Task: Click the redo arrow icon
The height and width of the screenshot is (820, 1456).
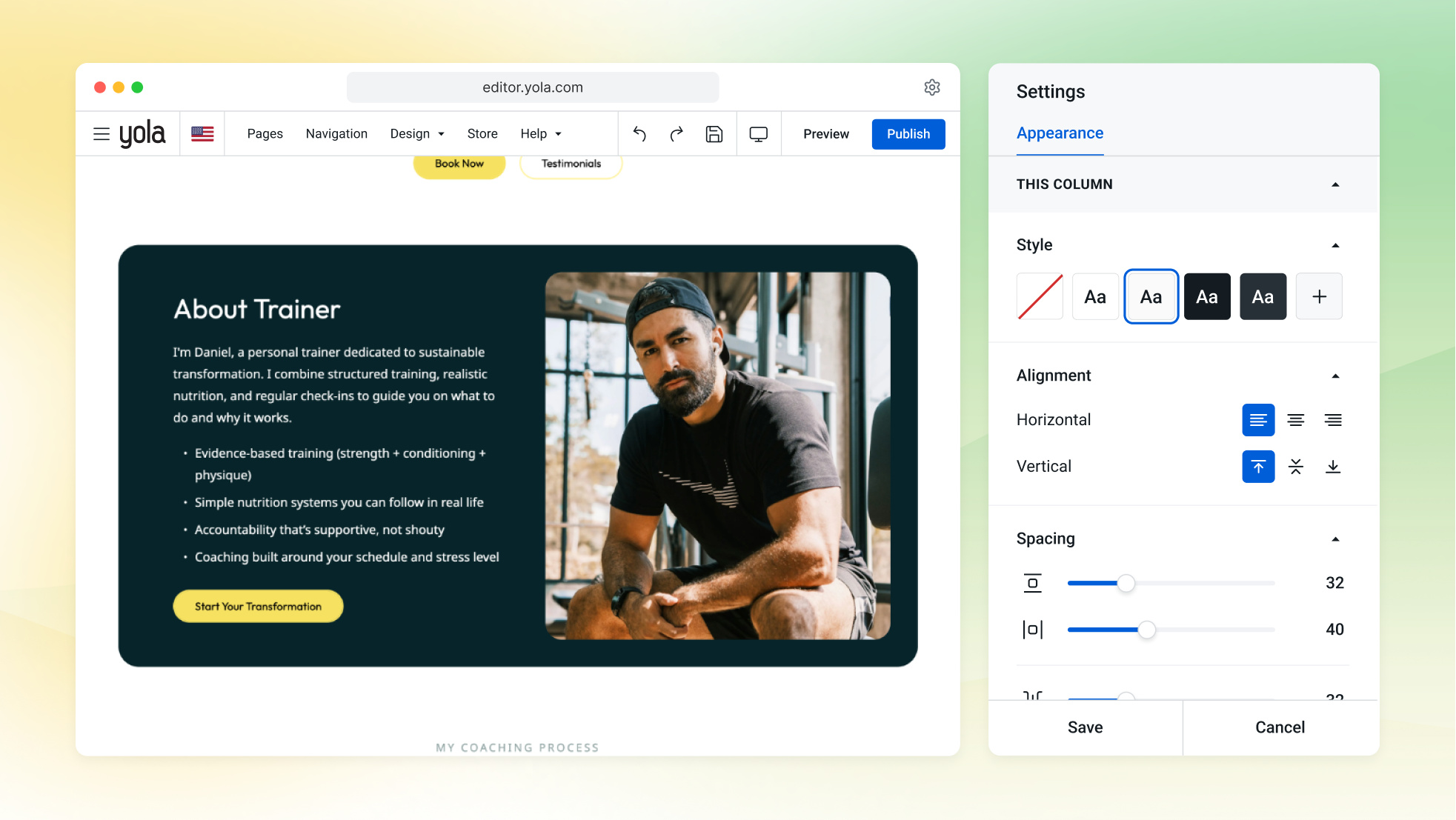Action: click(677, 134)
